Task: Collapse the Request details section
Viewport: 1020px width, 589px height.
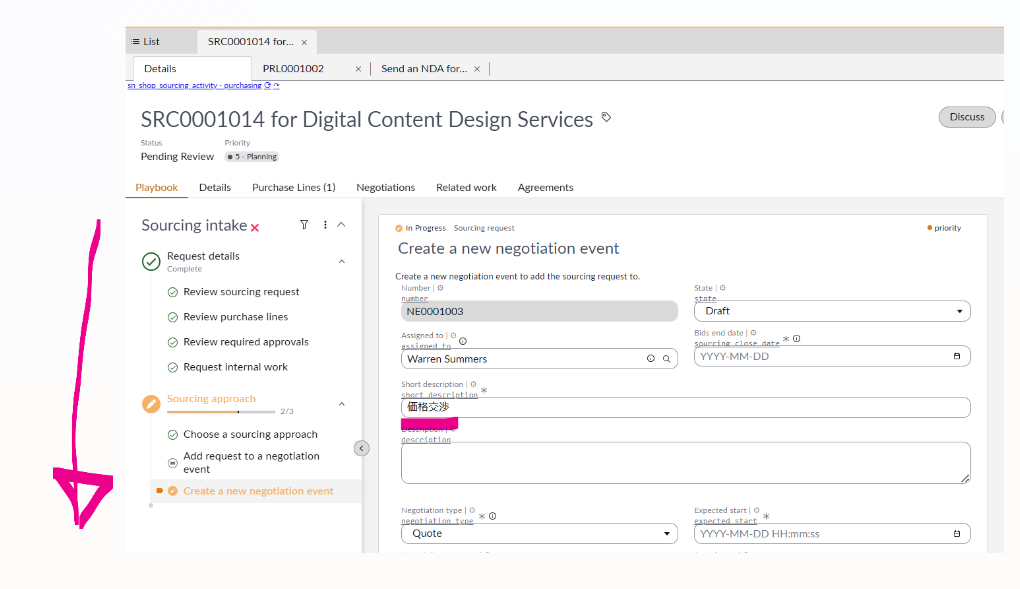Action: (341, 261)
